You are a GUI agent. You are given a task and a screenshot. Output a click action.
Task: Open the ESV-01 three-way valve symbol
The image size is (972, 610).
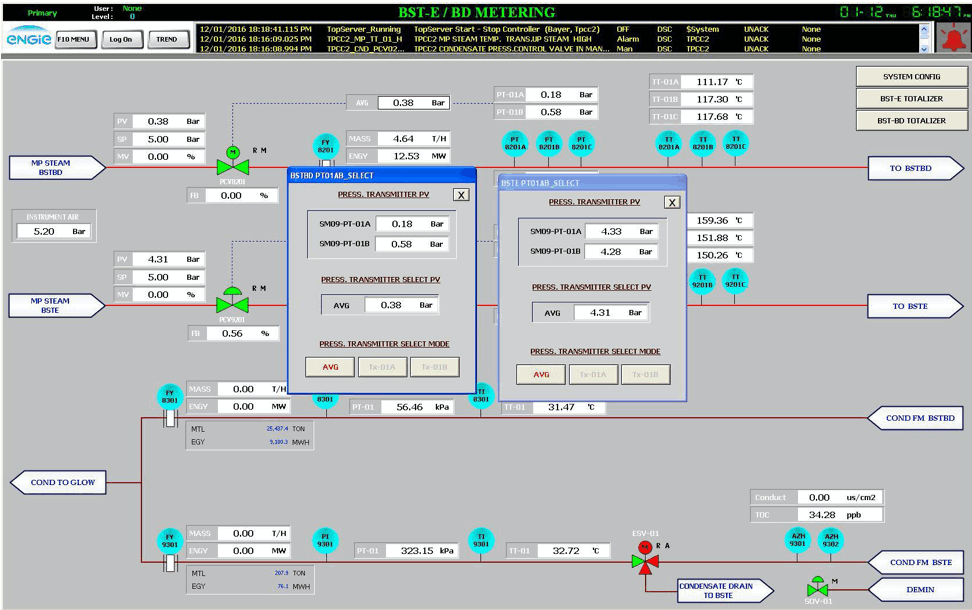(645, 558)
